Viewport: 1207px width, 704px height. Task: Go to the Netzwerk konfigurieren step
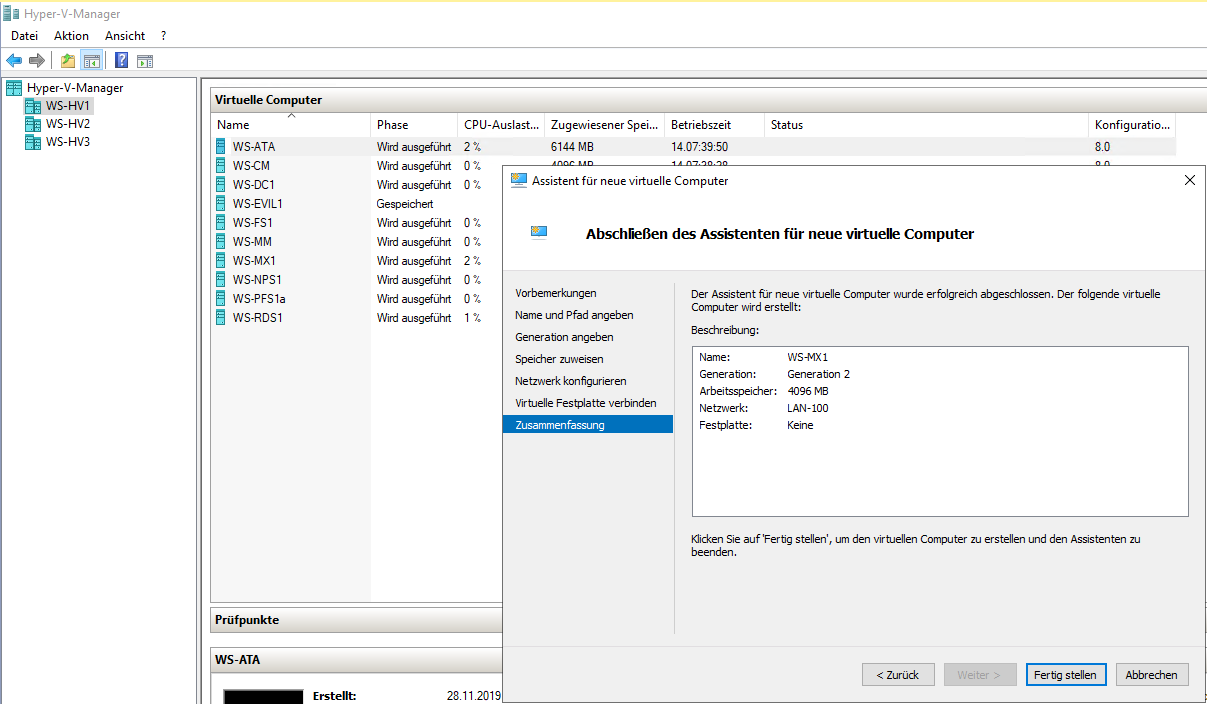click(570, 381)
